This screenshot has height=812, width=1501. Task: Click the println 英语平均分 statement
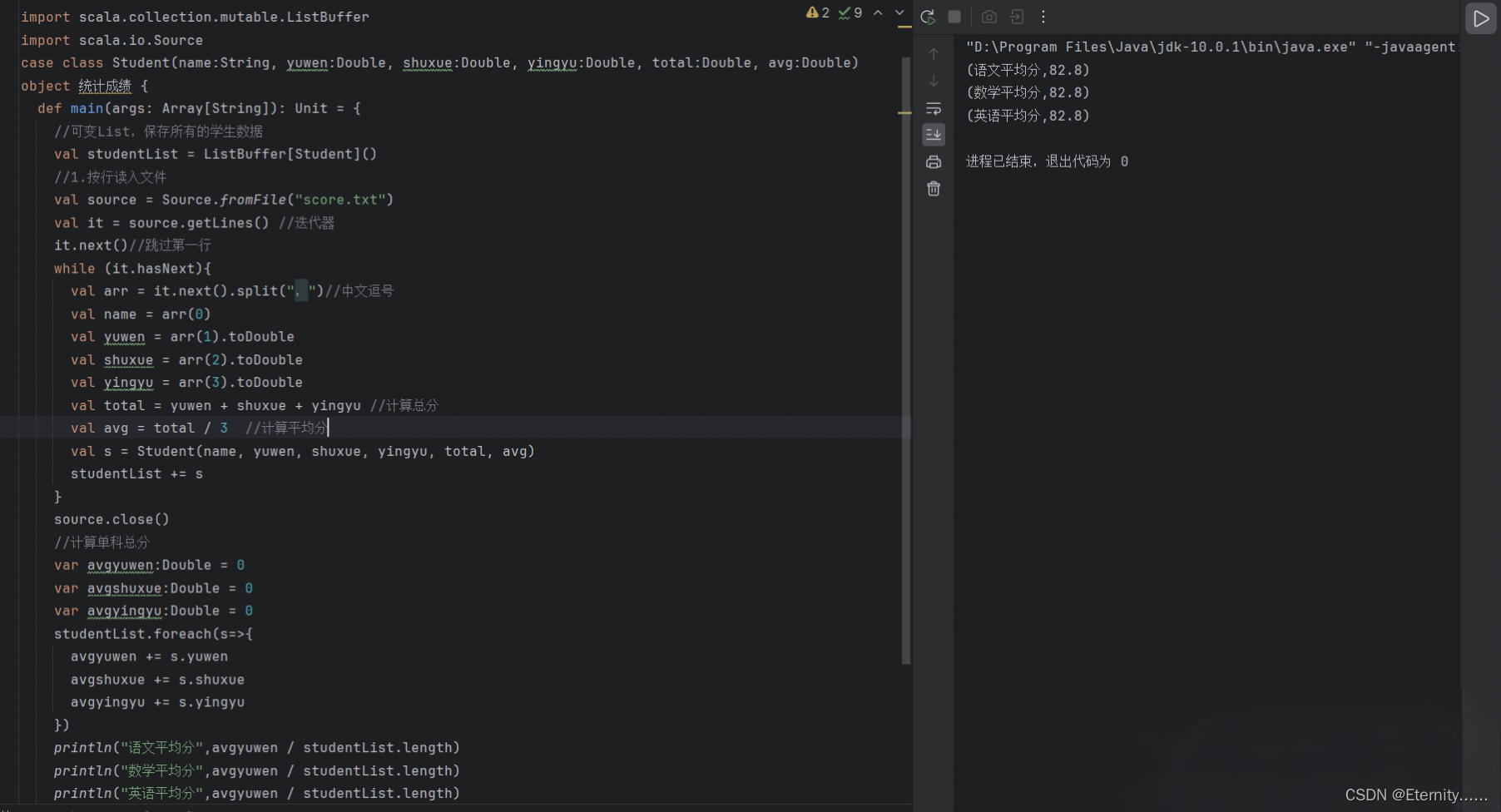[256, 794]
